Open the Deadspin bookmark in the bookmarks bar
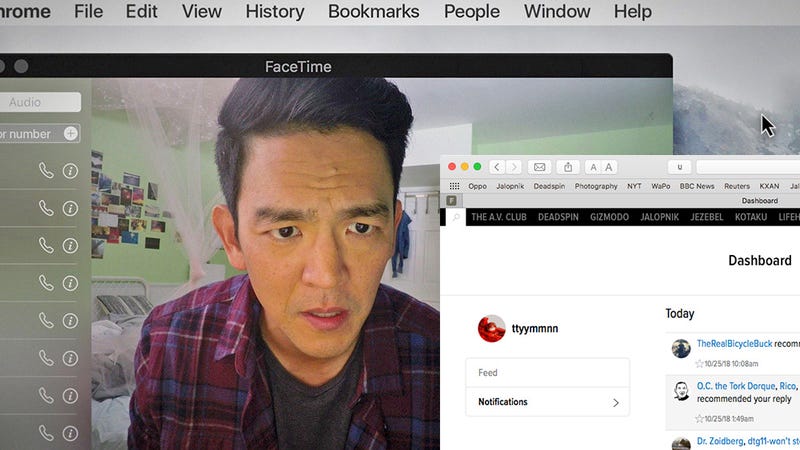The width and height of the screenshot is (800, 450). pyautogui.click(x=549, y=186)
